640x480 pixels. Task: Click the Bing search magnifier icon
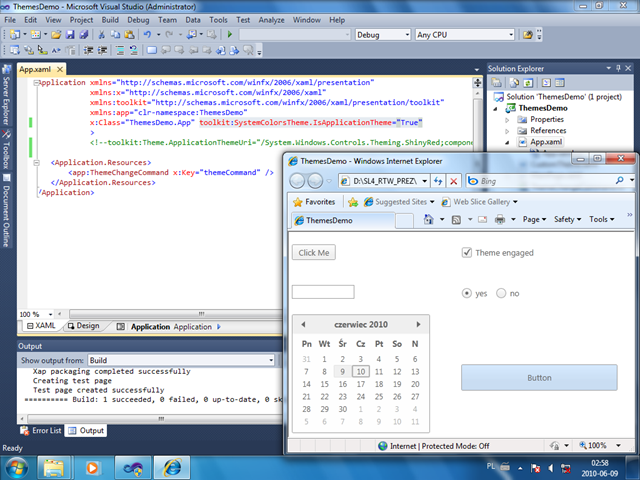click(620, 180)
